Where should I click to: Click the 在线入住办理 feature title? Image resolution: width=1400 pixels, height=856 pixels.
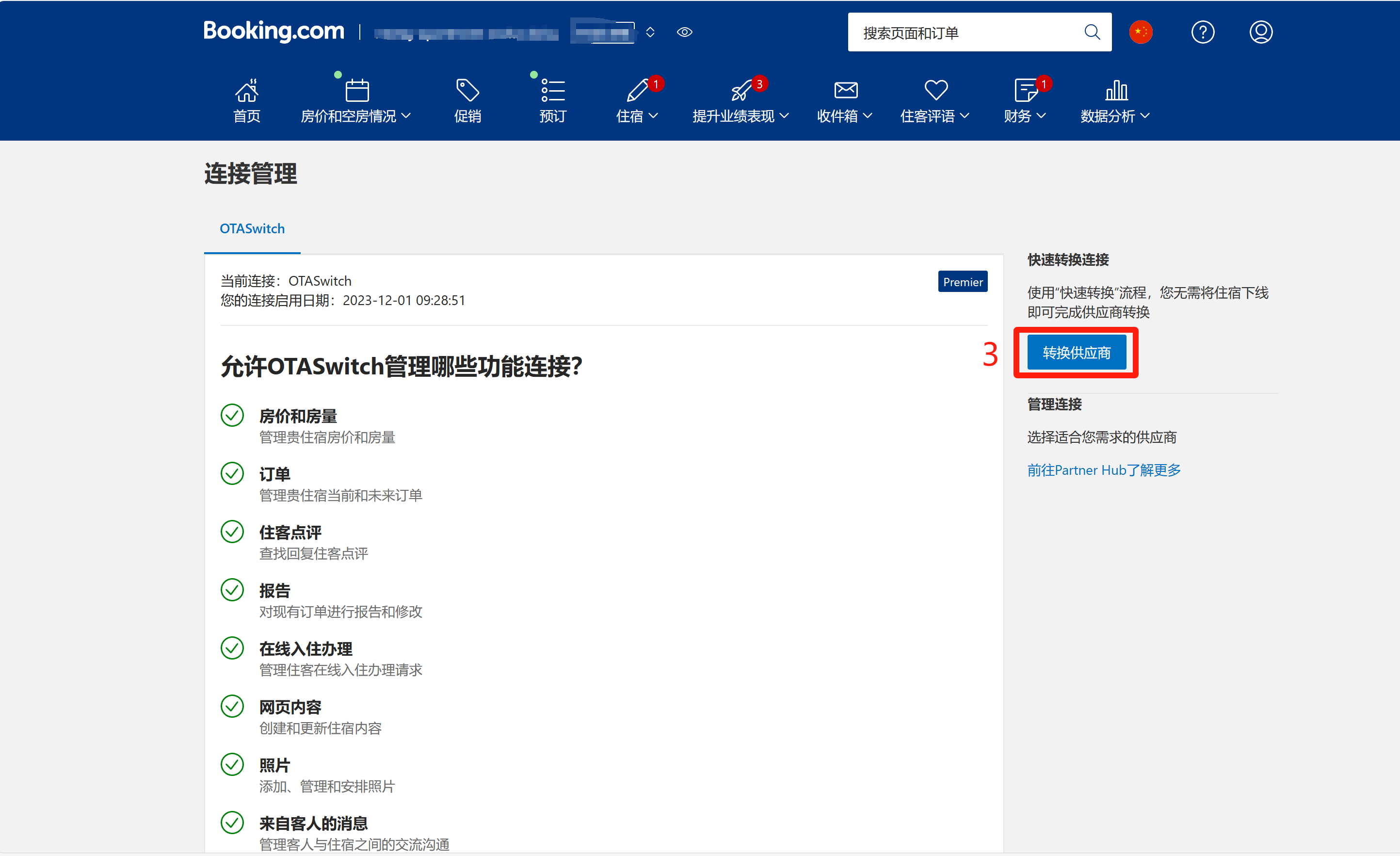coord(306,648)
